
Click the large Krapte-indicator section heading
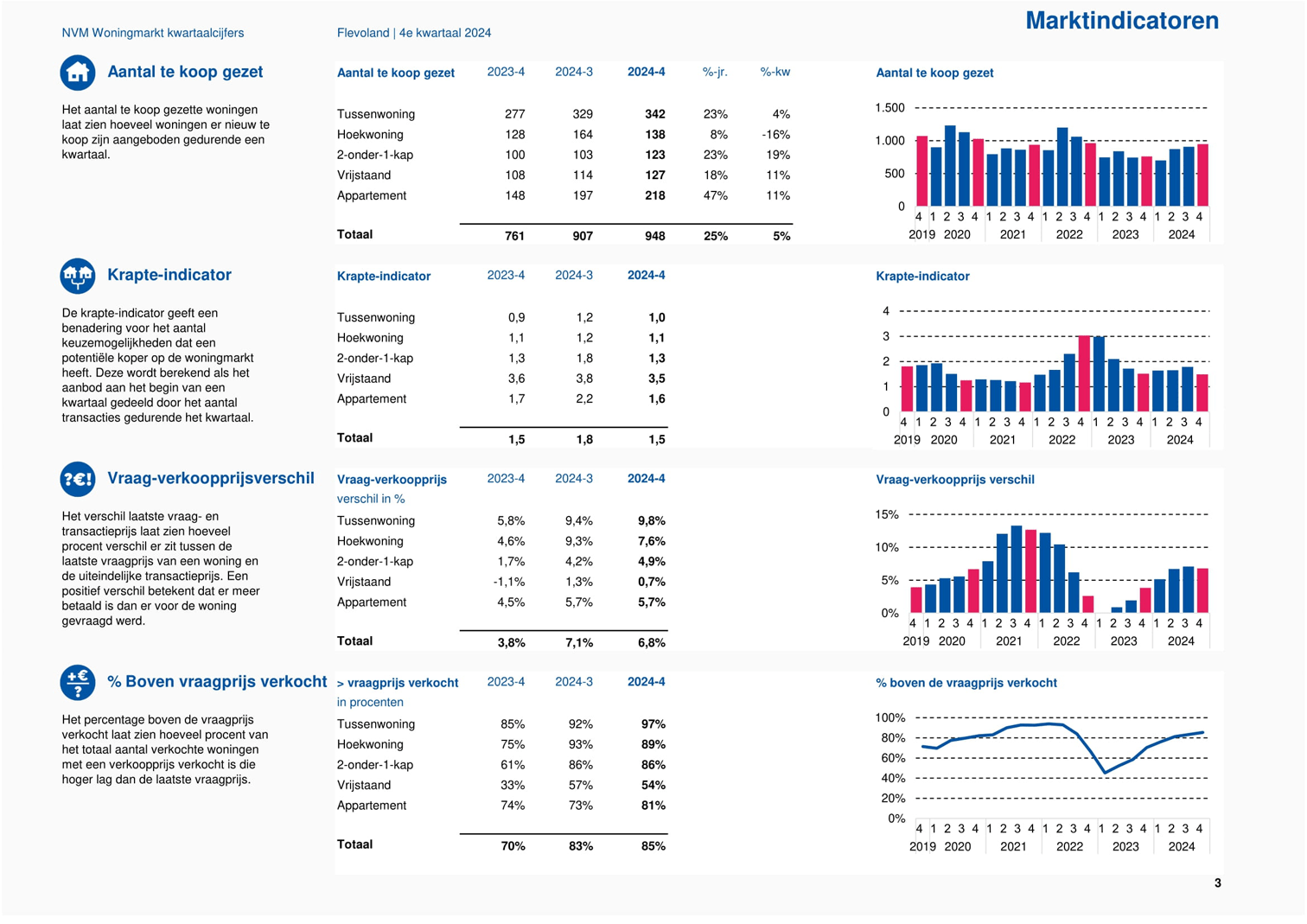click(x=169, y=275)
